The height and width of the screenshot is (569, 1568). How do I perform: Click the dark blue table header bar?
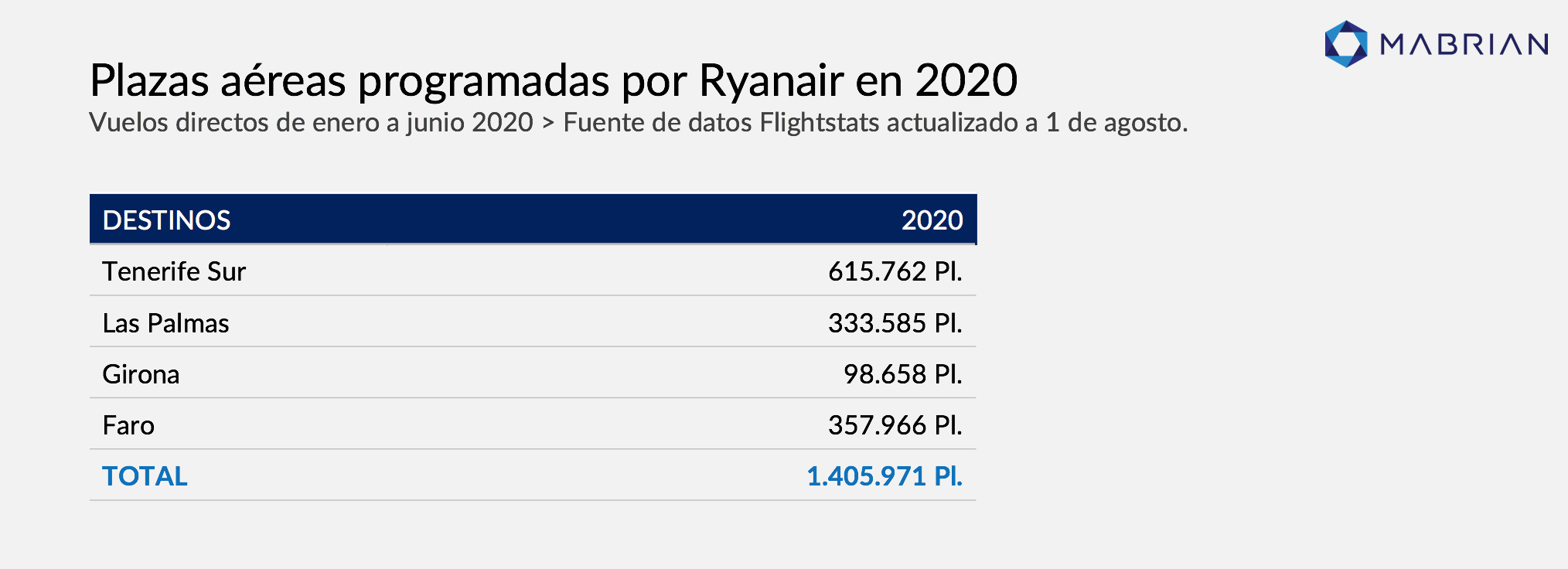(533, 220)
